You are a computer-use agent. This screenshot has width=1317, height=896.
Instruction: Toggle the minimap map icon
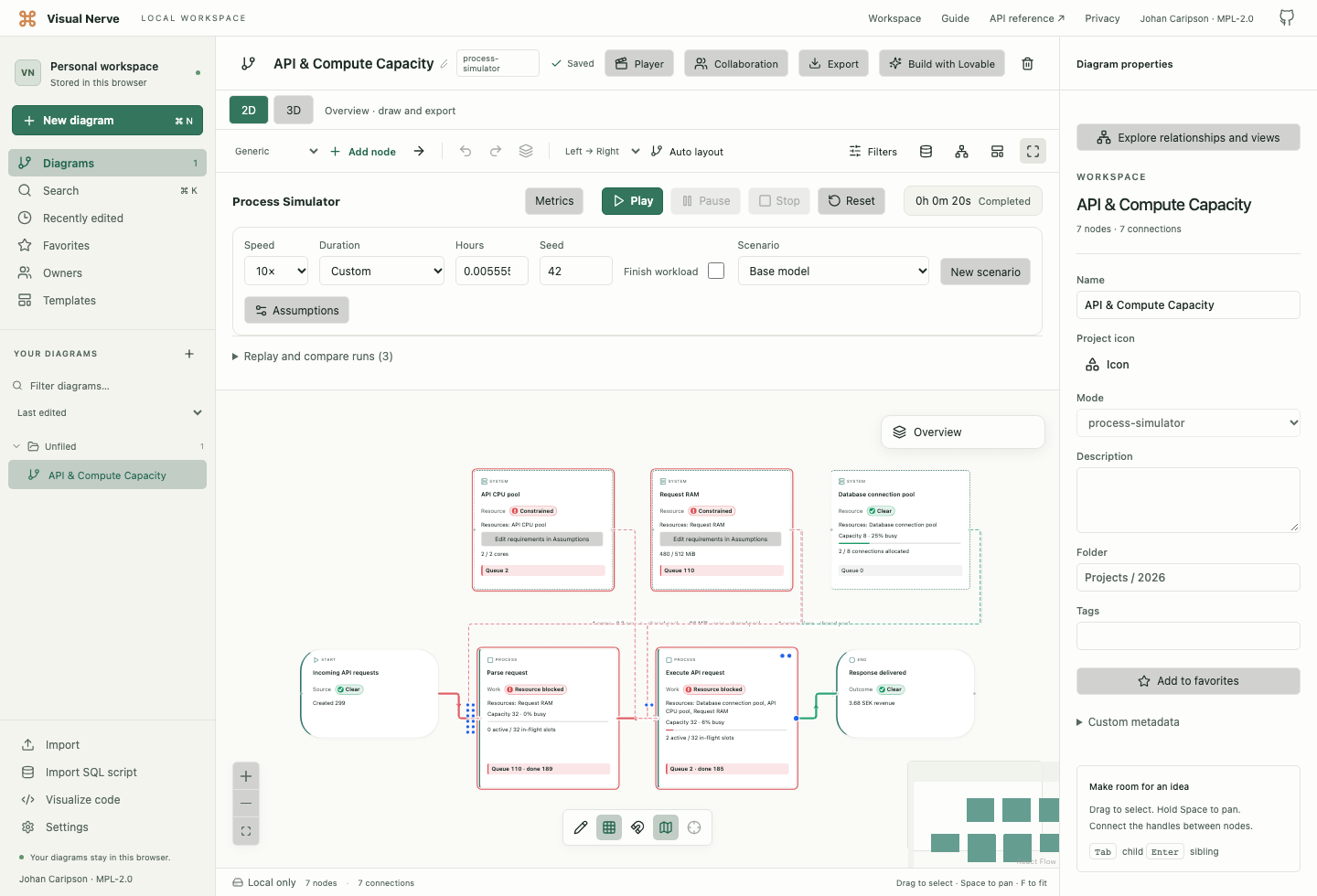coord(666,827)
